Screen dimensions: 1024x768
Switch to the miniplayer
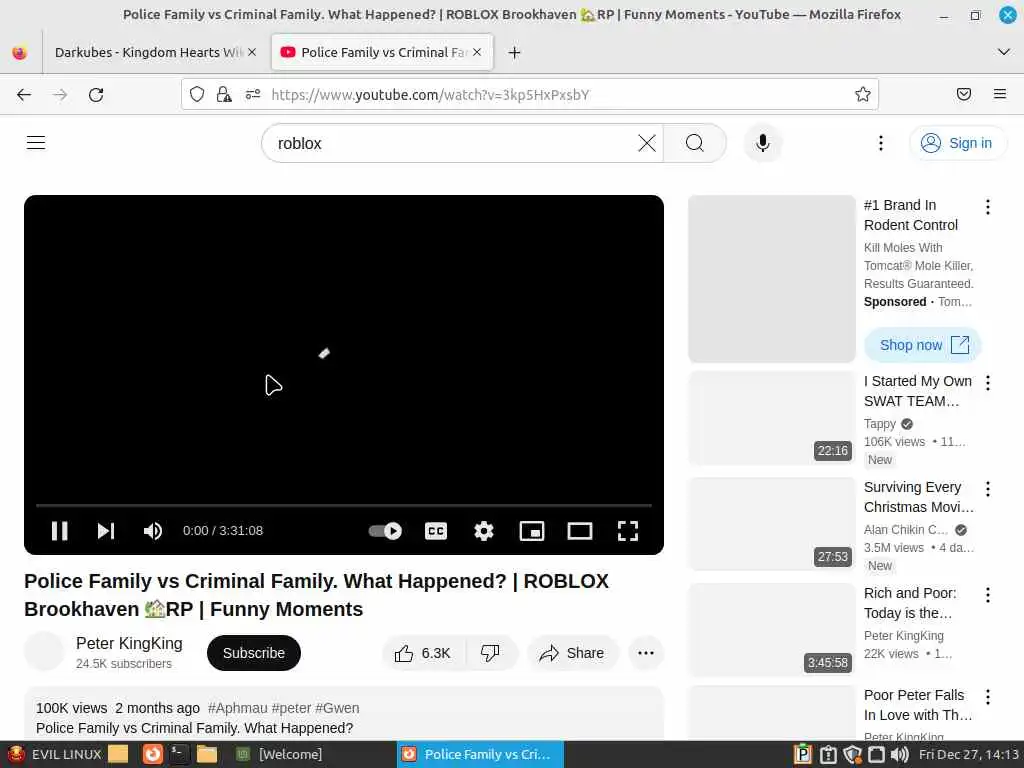pyautogui.click(x=532, y=531)
